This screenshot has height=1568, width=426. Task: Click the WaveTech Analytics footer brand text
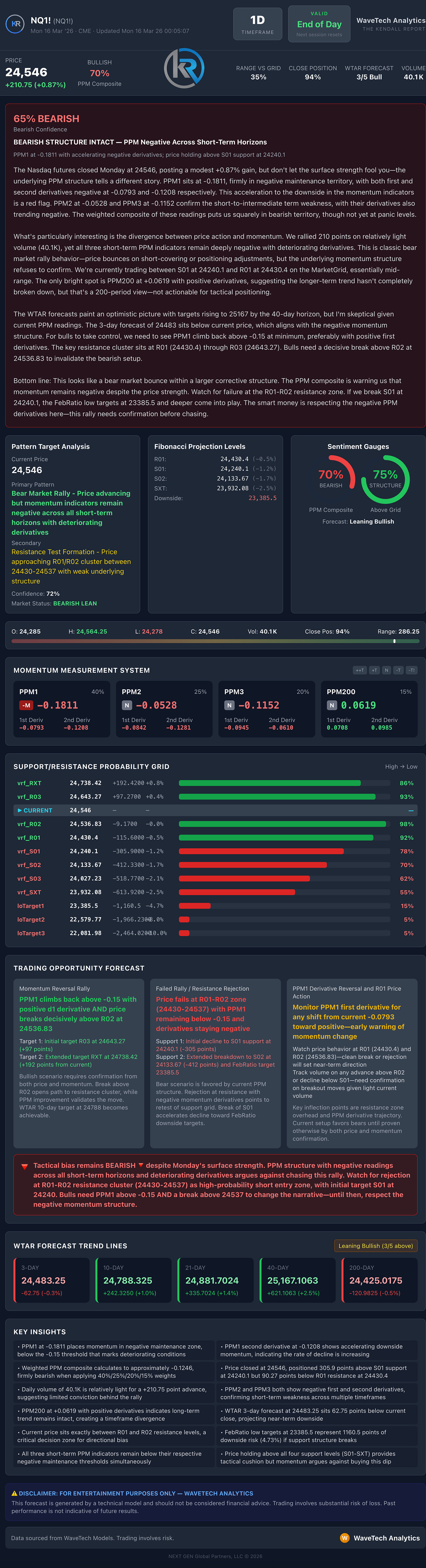pyautogui.click(x=387, y=1538)
